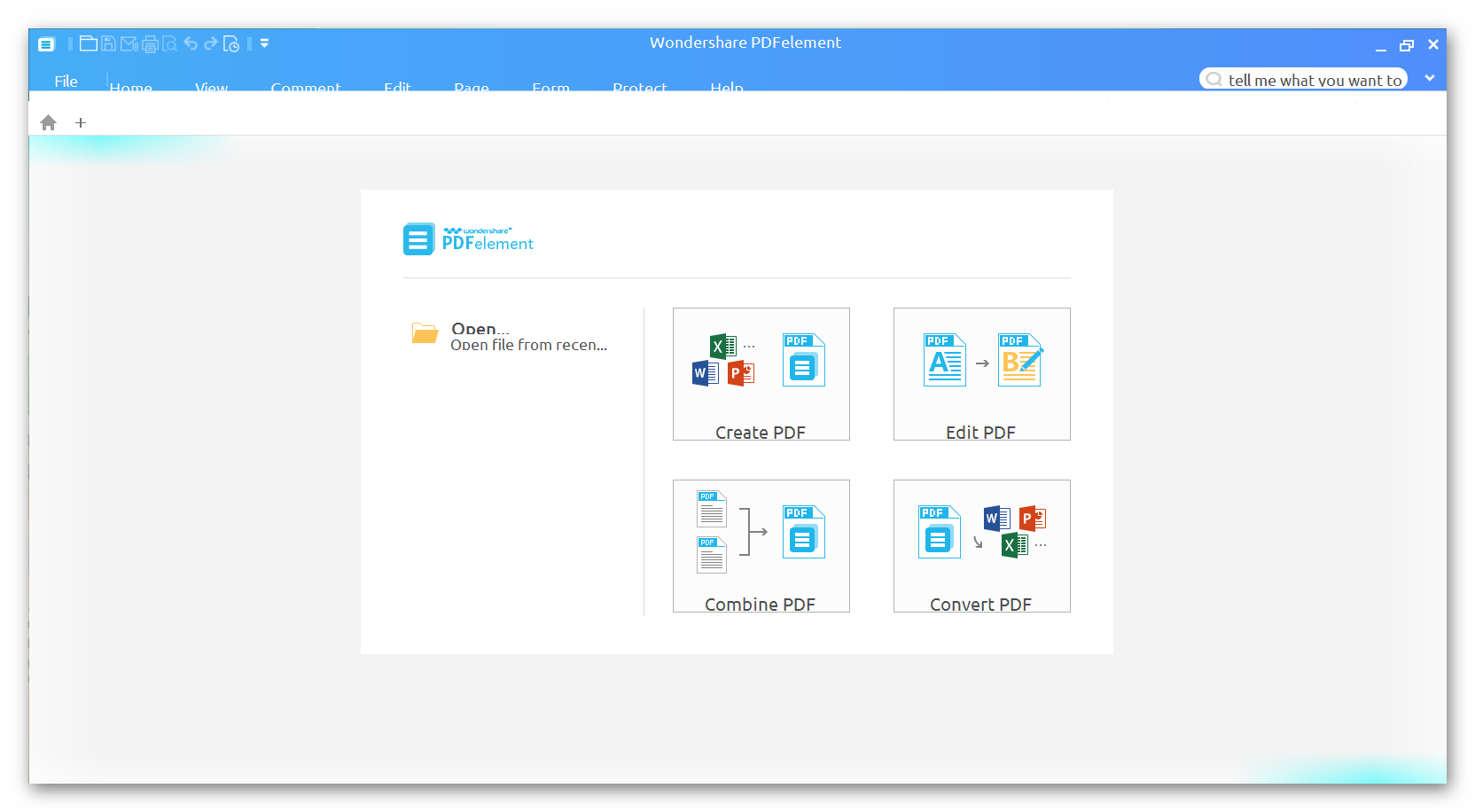The height and width of the screenshot is (812, 1475).
Task: Click the Print Preview magnifier page icon
Action: pos(169,43)
